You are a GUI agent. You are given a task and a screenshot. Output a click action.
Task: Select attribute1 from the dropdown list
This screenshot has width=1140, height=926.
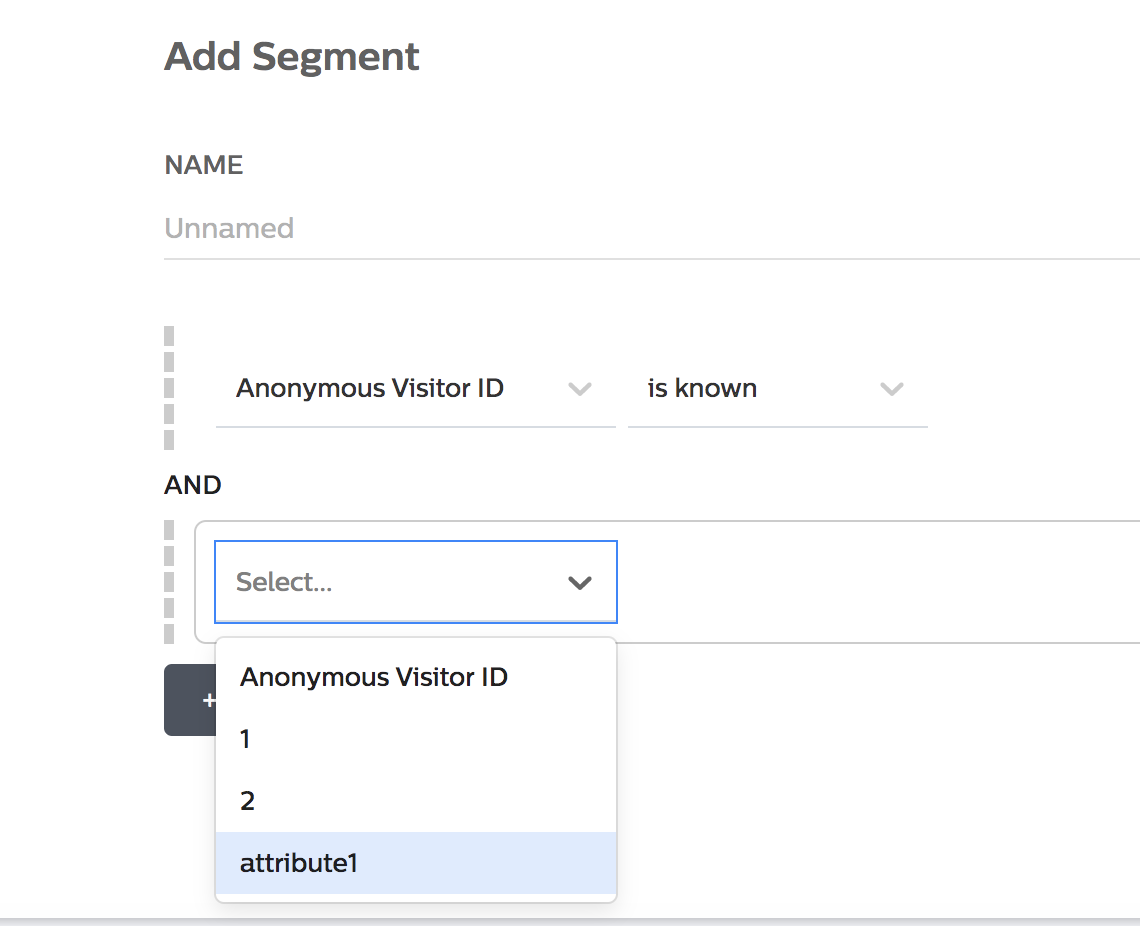coord(416,863)
